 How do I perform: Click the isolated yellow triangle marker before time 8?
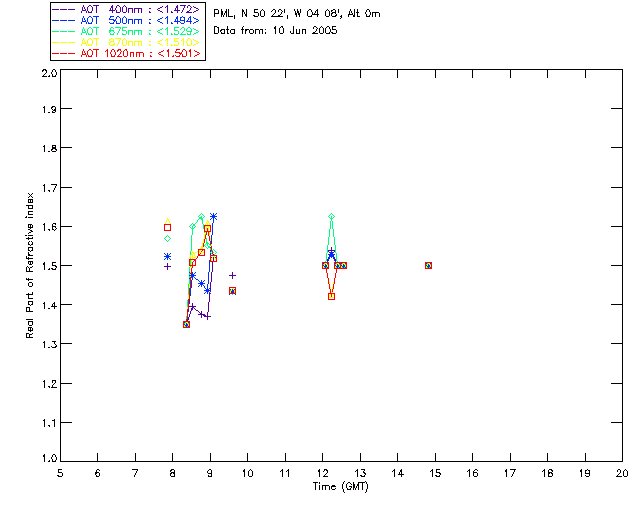tap(167, 222)
